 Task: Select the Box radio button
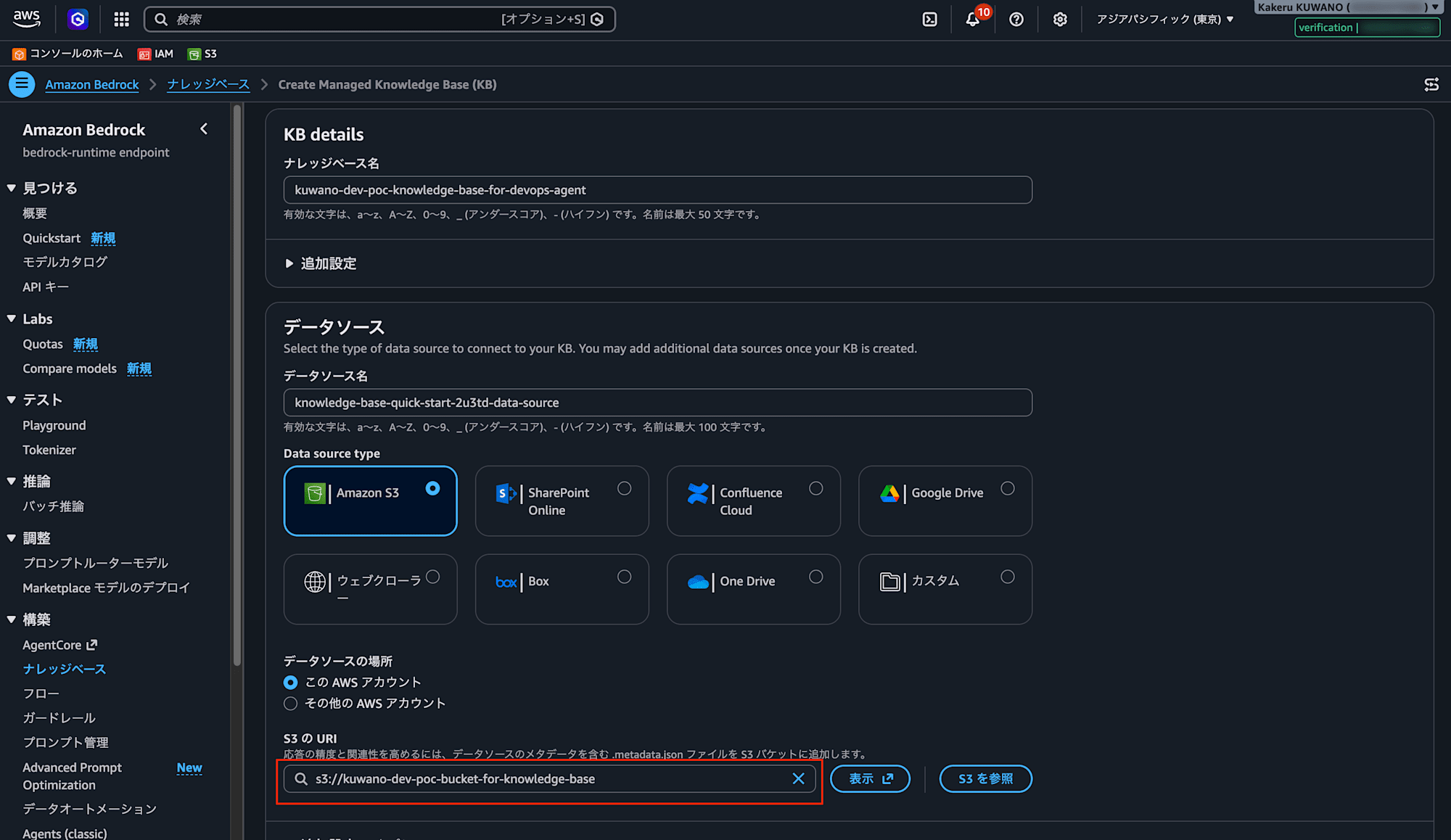624,577
